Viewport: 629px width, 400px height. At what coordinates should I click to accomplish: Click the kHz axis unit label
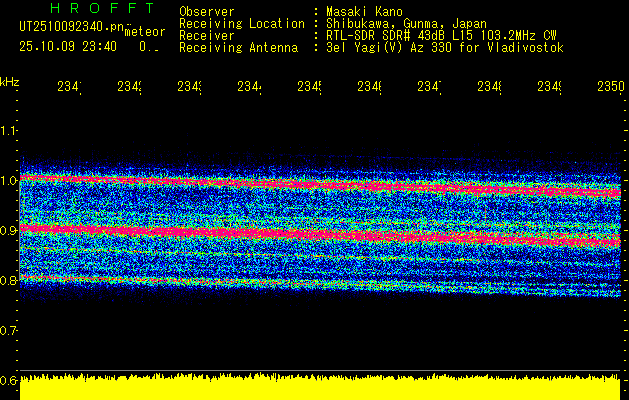coord(9,82)
